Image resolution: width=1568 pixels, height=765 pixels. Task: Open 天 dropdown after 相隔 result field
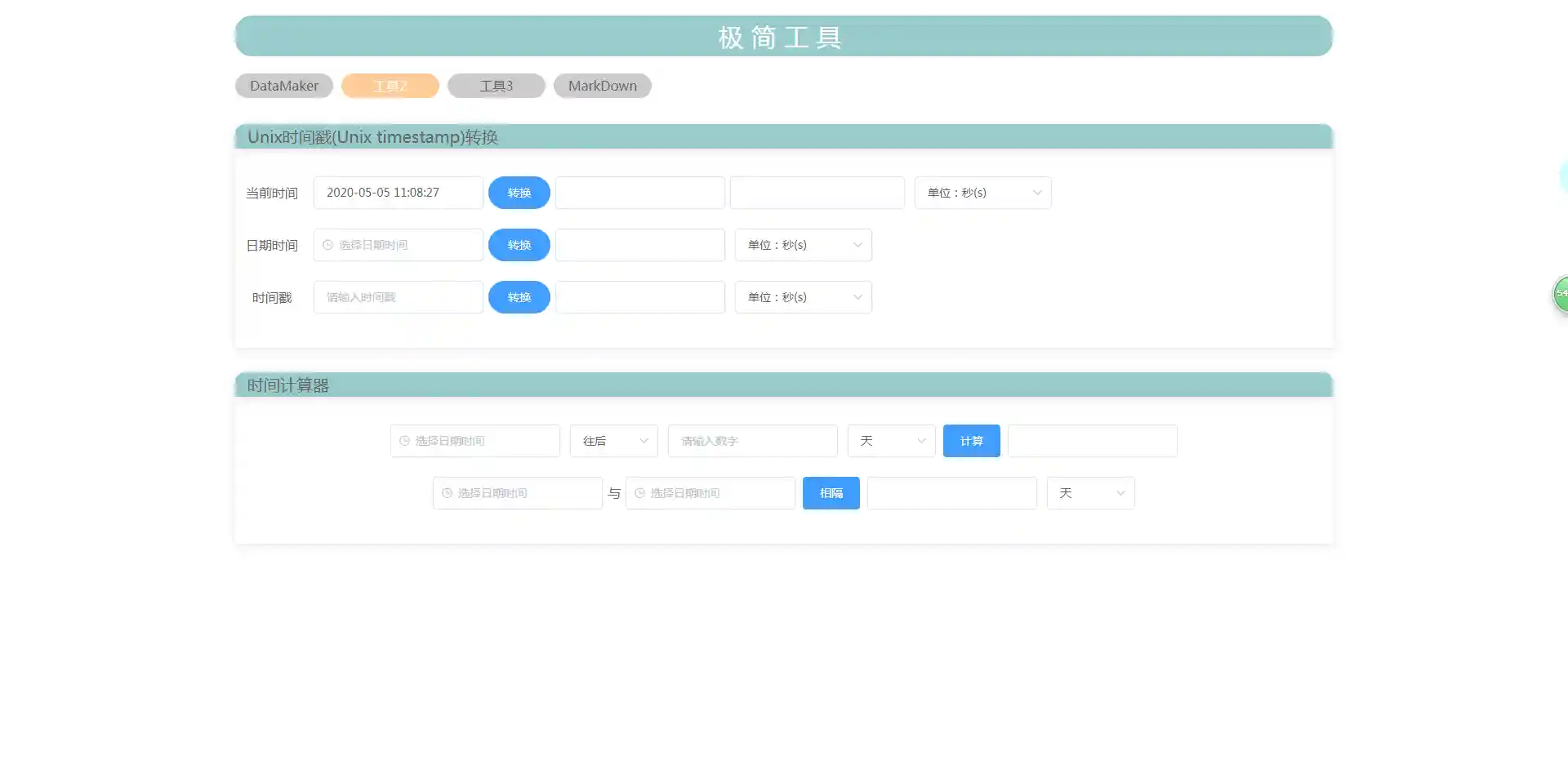(x=1090, y=493)
